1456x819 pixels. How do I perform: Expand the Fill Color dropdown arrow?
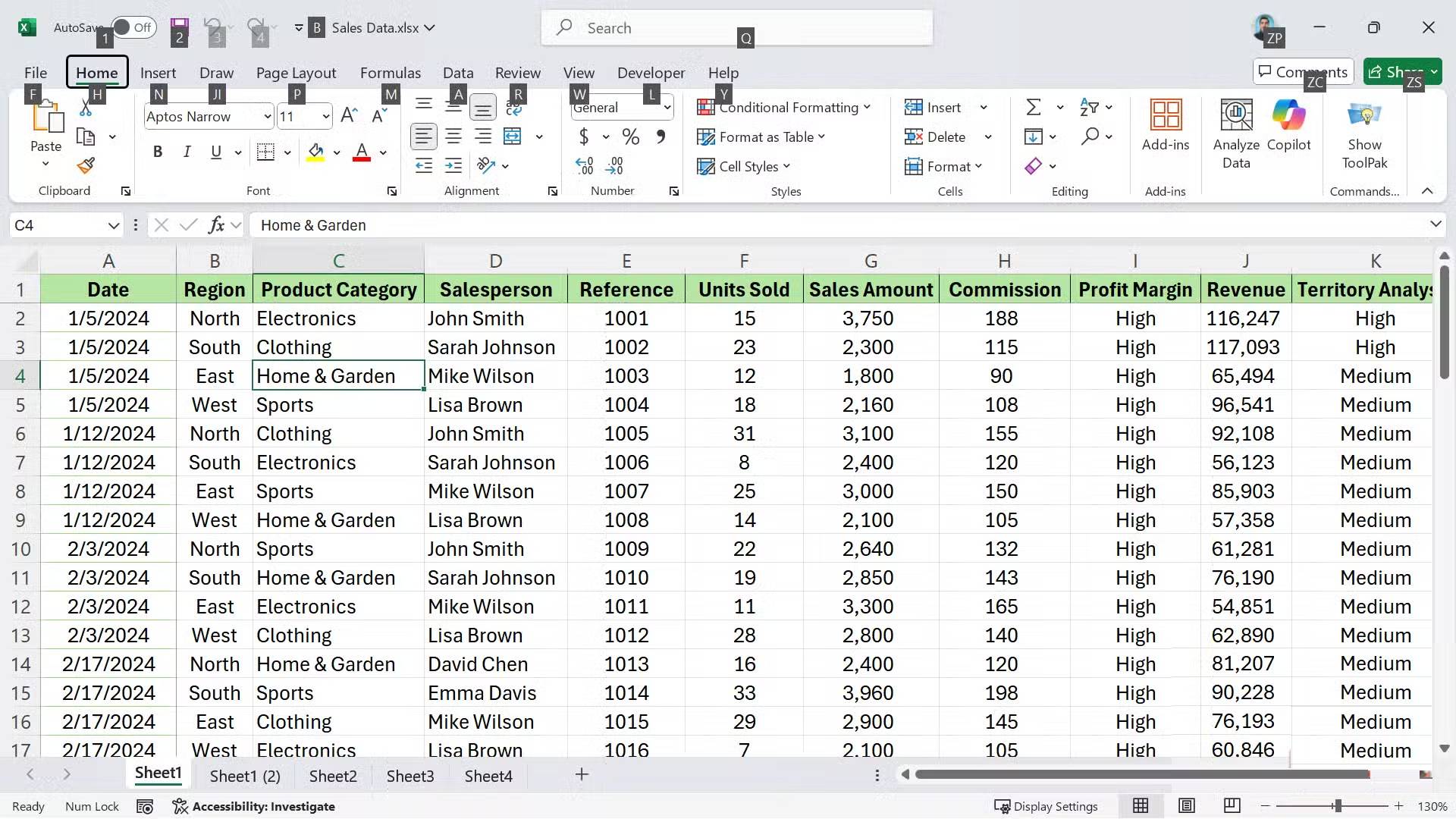click(337, 152)
